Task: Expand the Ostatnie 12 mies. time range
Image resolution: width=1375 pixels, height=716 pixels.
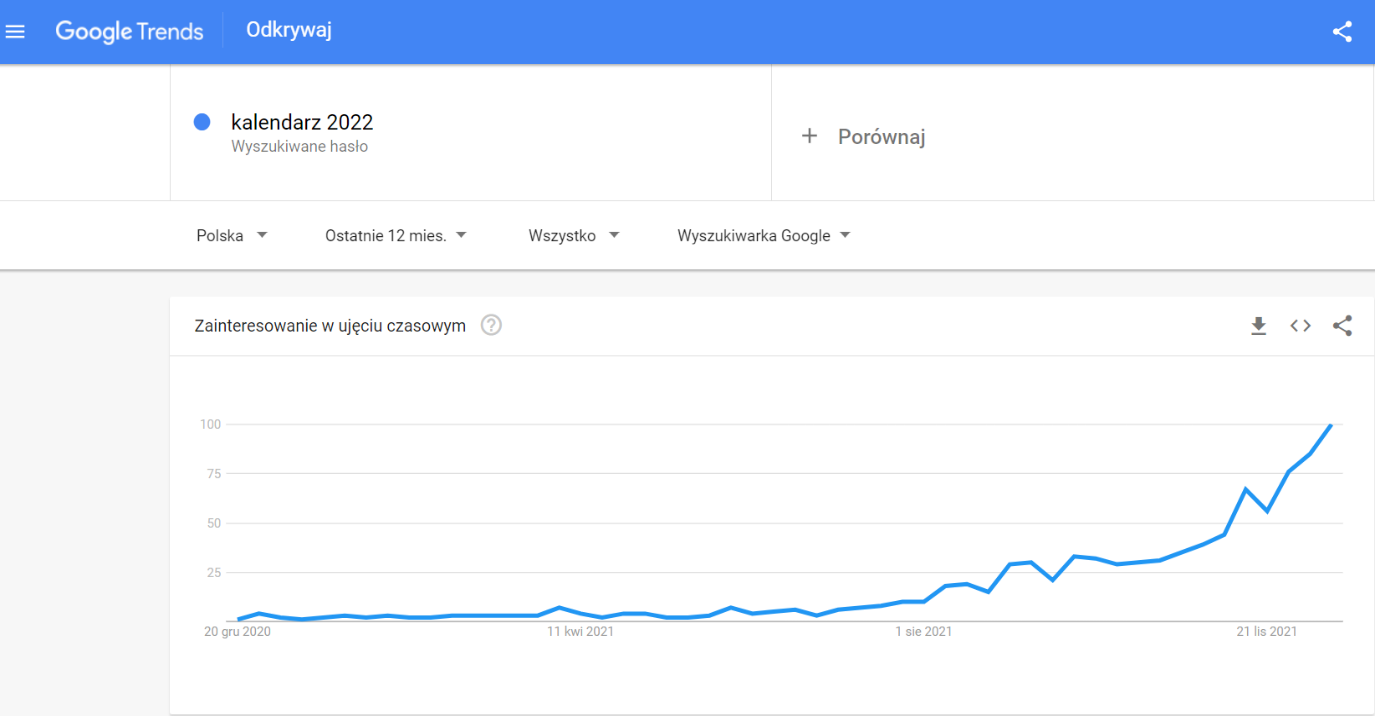Action: tap(396, 236)
